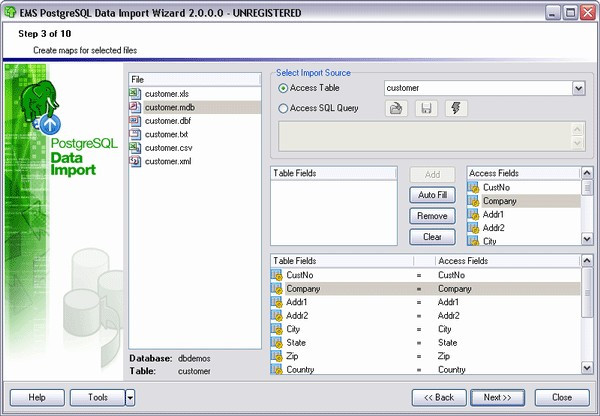
Task: Click the Help button
Action: [37, 398]
